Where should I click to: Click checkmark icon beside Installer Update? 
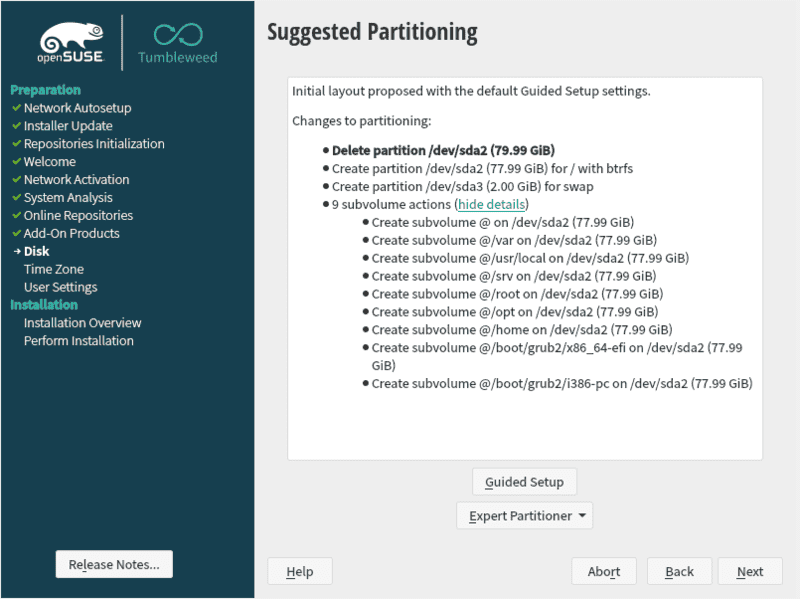point(16,126)
